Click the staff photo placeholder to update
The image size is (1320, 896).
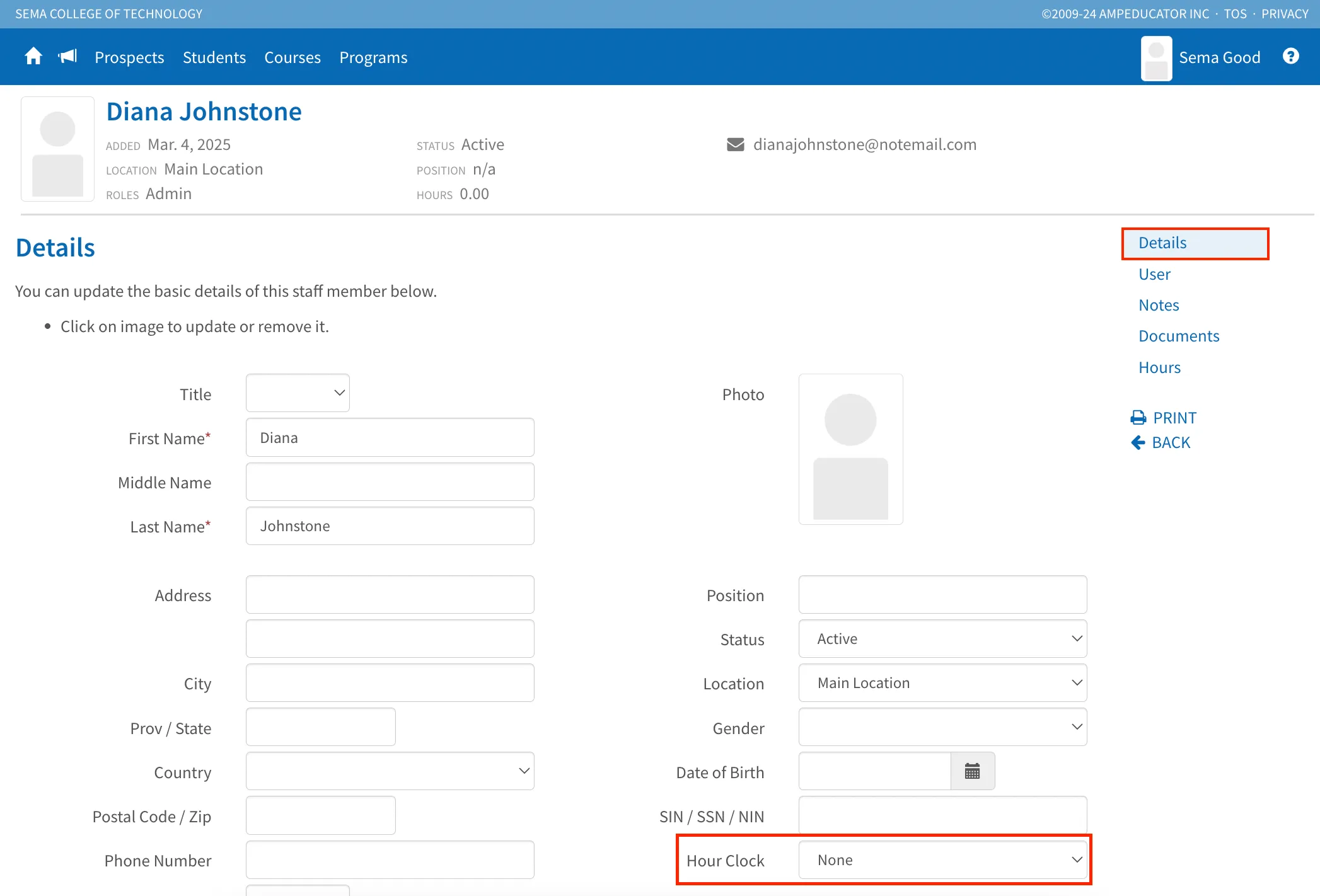(x=850, y=449)
